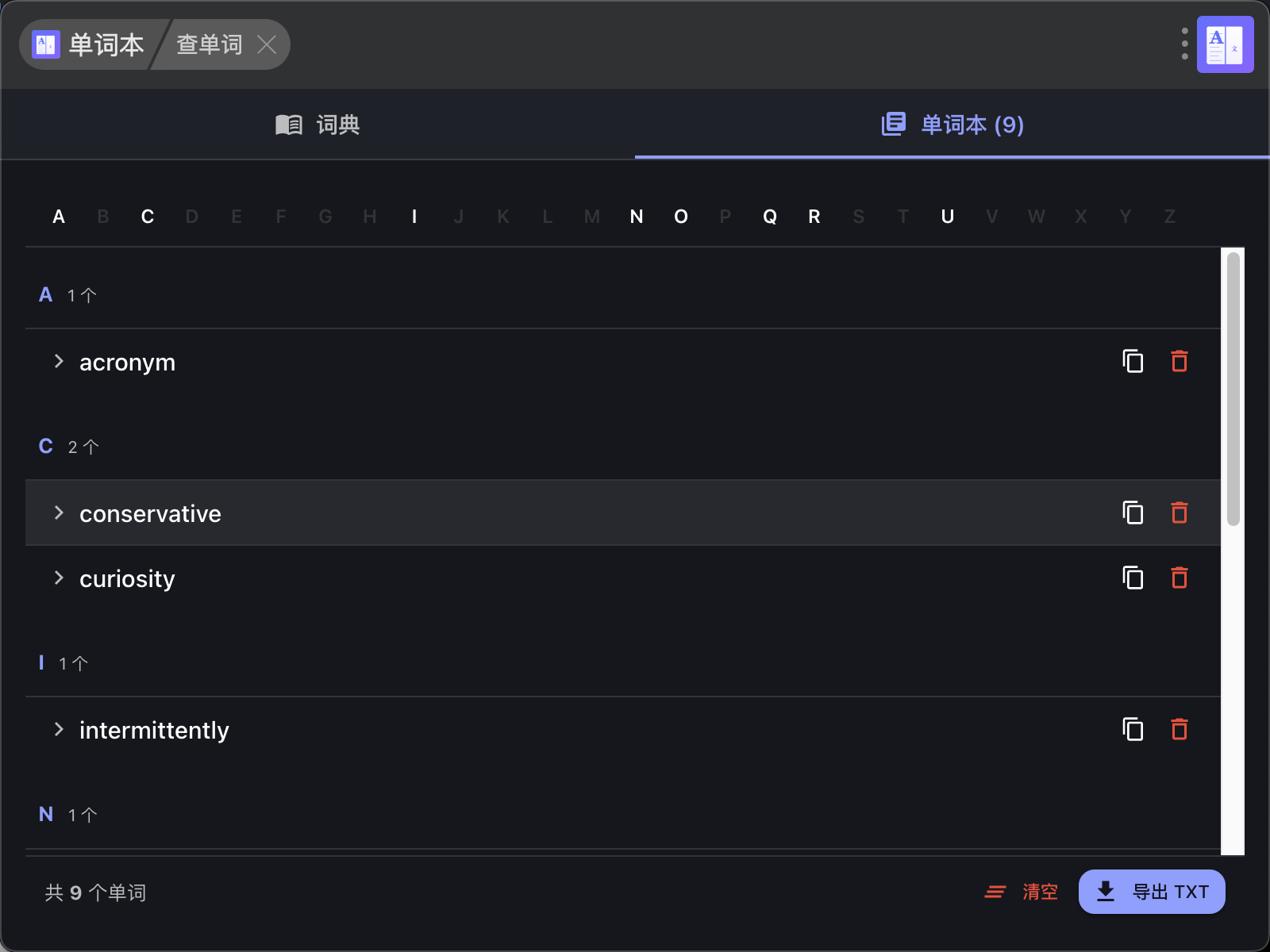The width and height of the screenshot is (1270, 952).
Task: Click the 共 9 个单词 count text
Action: tap(95, 892)
